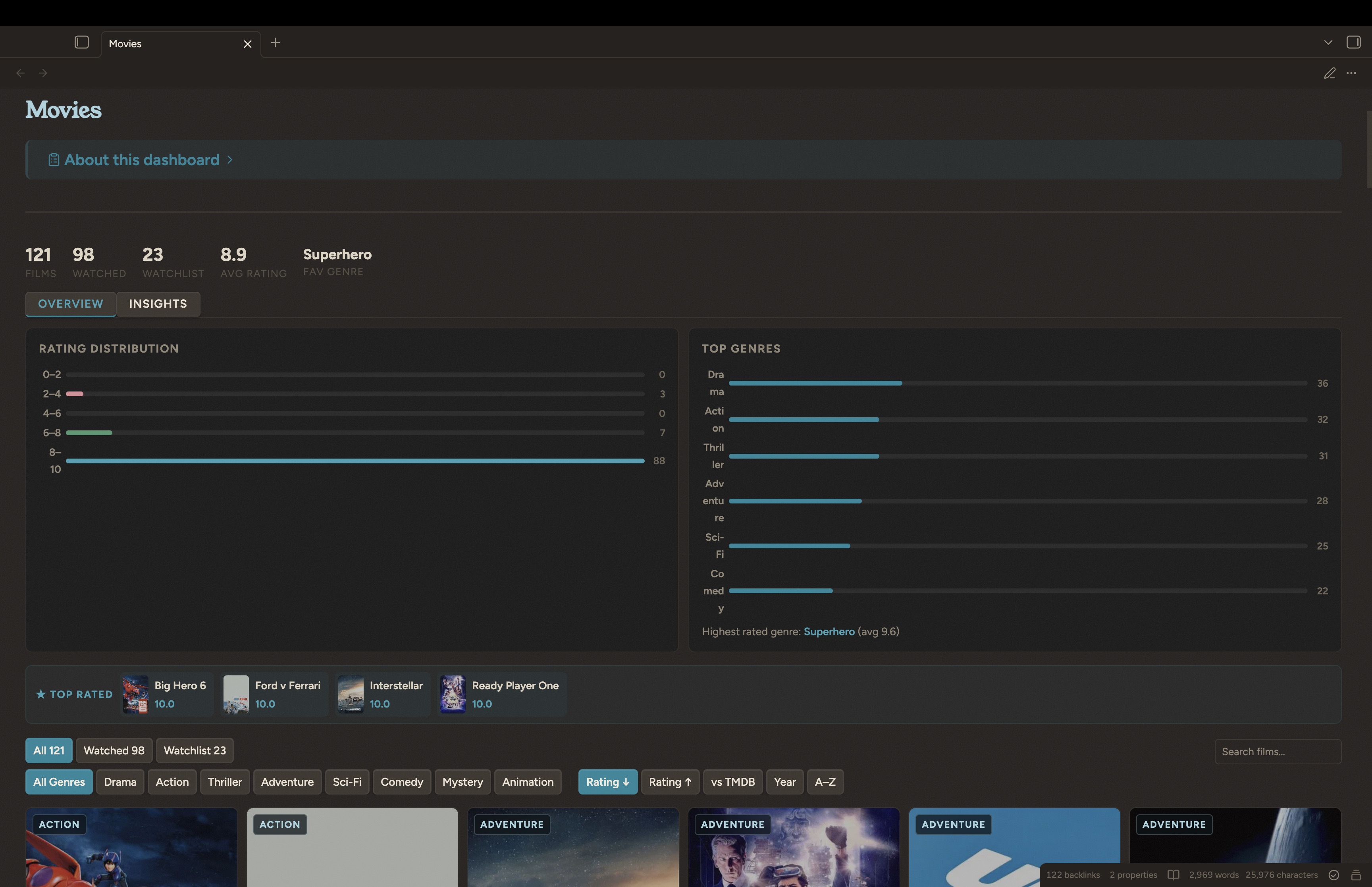
Task: Click the 122 backlinks status text
Action: point(1072,874)
